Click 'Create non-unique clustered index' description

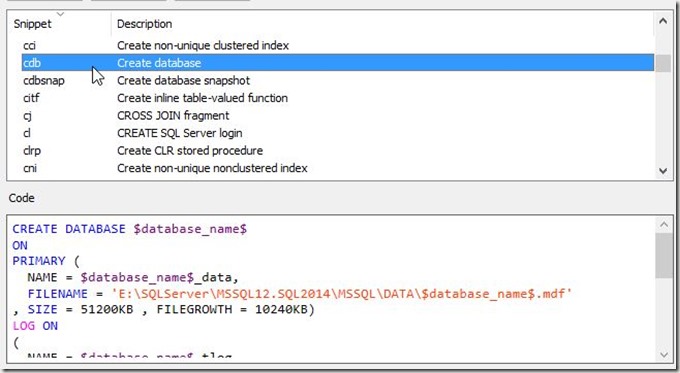click(x=203, y=46)
